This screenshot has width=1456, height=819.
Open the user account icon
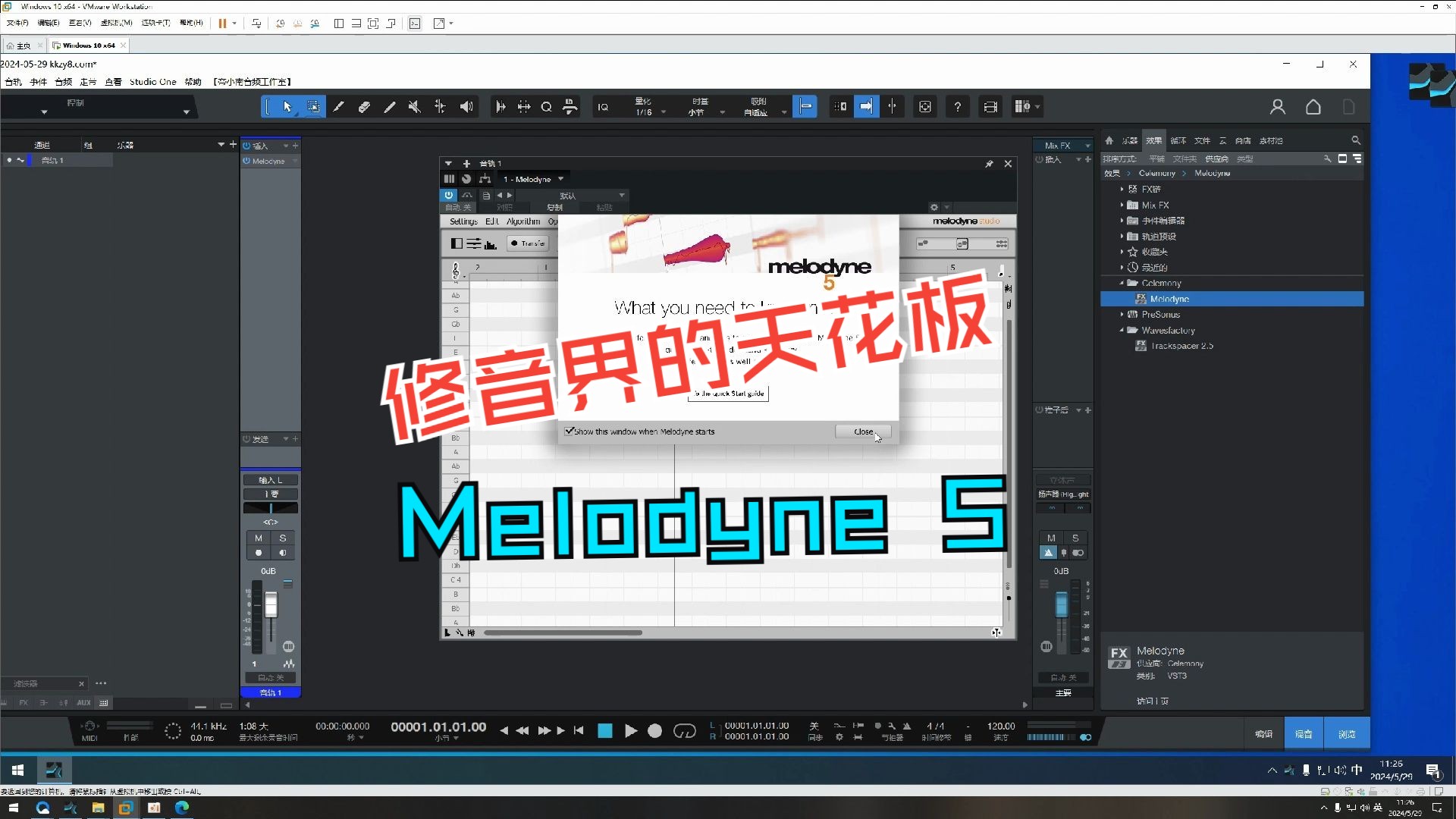pos(1278,107)
